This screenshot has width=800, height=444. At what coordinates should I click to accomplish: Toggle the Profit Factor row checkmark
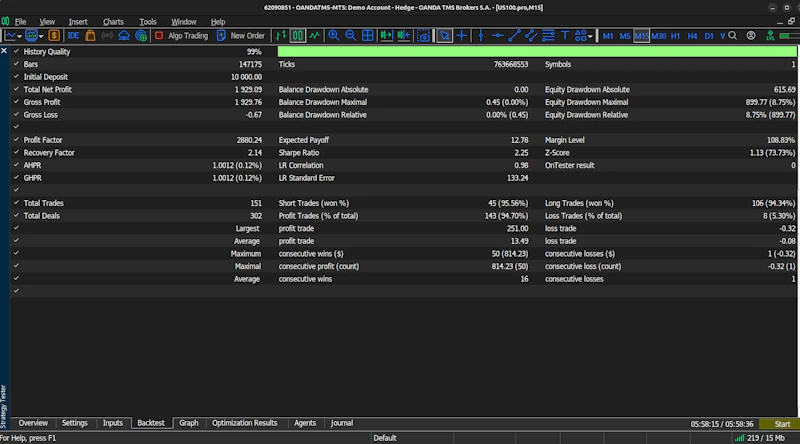tap(16, 139)
